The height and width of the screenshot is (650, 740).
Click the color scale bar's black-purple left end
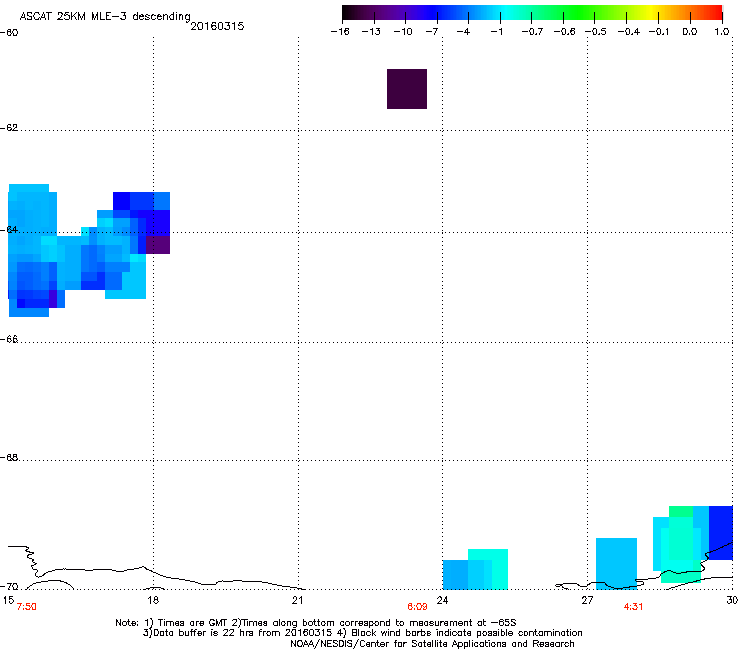(352, 13)
